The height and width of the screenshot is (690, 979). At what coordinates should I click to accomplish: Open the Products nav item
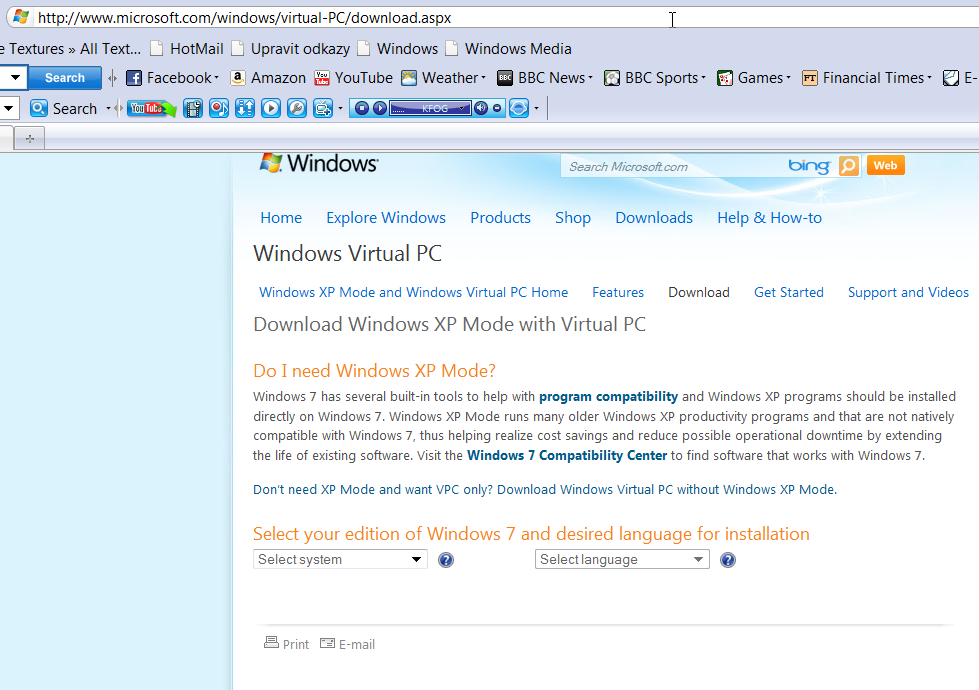(500, 218)
